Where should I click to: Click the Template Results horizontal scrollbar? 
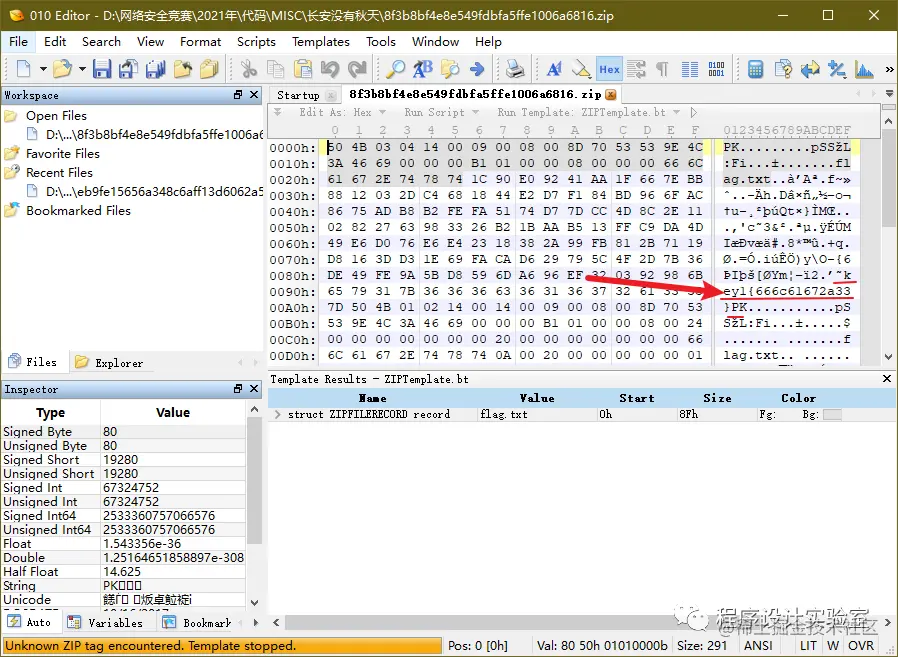[582, 622]
